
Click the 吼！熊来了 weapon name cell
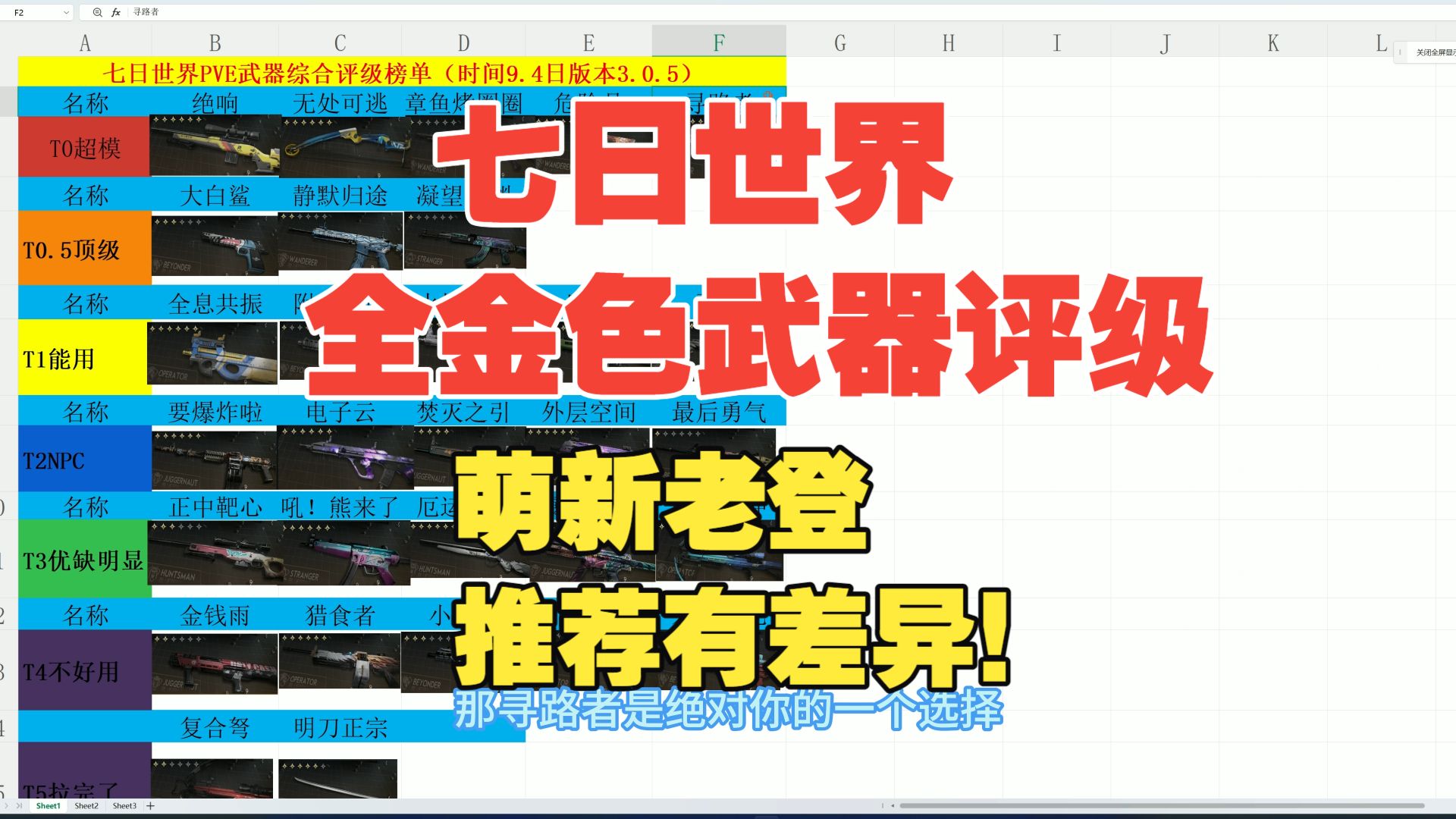pos(340,507)
